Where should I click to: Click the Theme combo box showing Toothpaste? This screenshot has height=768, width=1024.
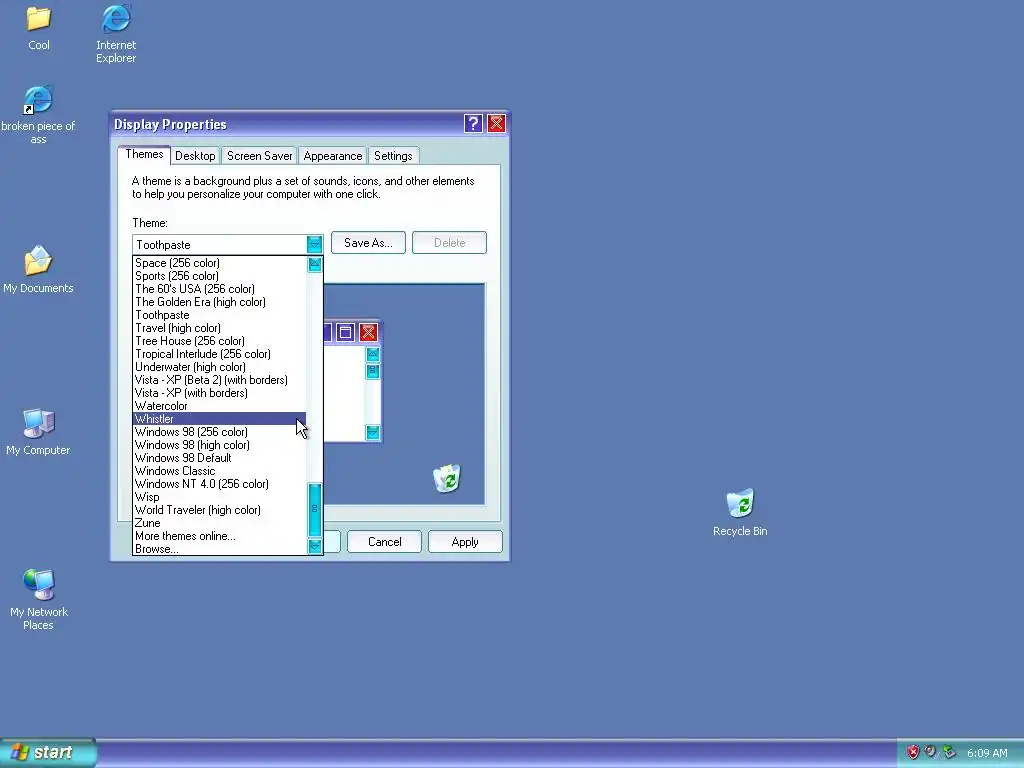(227, 244)
